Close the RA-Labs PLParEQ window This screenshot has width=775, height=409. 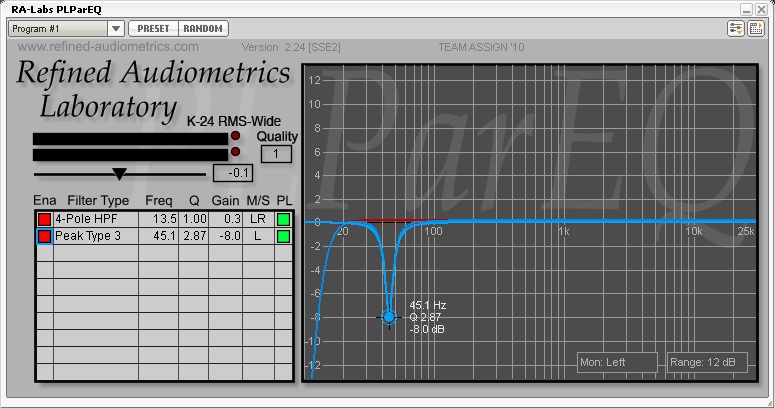pos(761,9)
